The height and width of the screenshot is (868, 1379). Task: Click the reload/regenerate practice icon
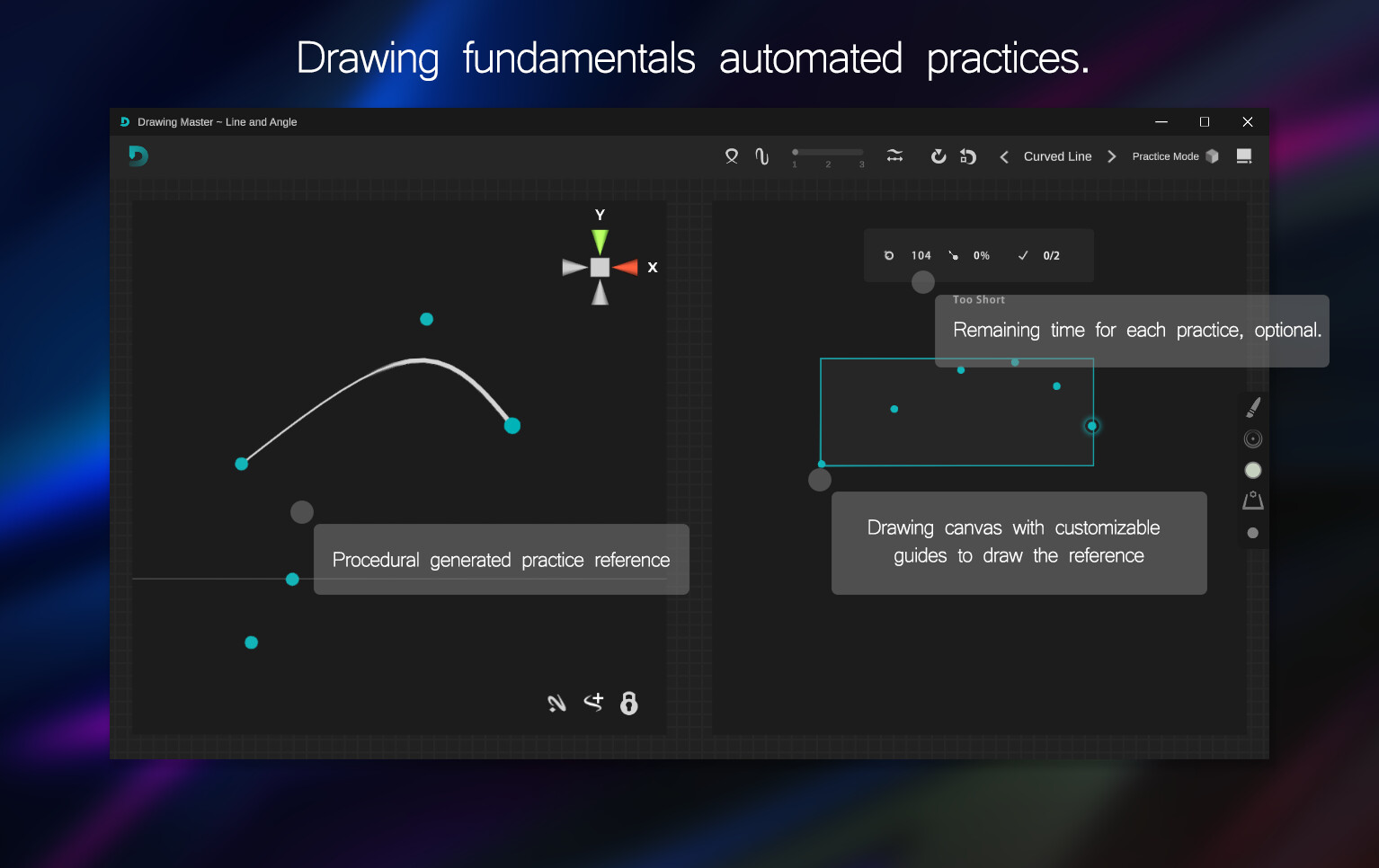(x=939, y=155)
